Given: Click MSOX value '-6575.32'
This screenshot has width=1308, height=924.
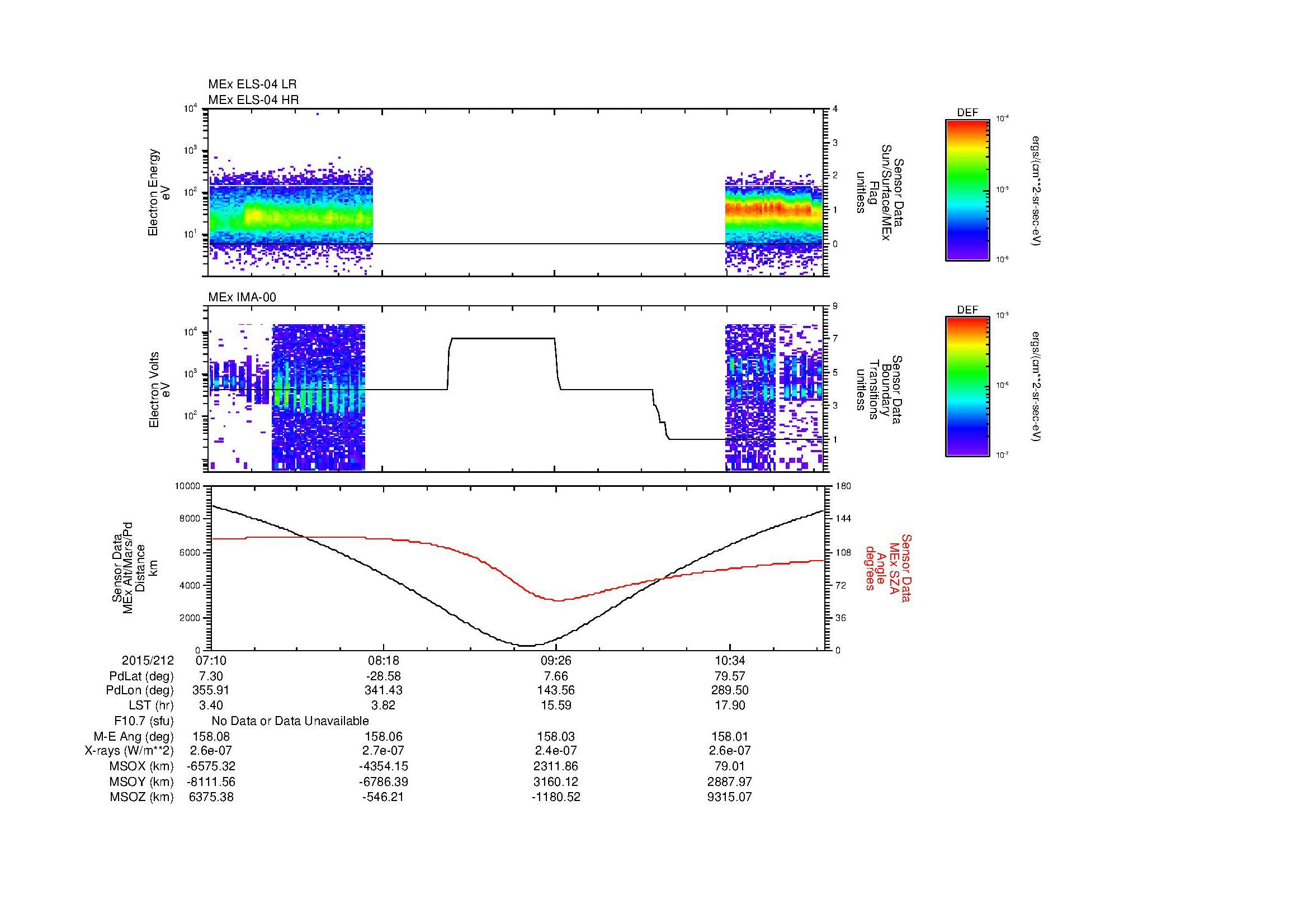Looking at the screenshot, I should click(x=211, y=767).
